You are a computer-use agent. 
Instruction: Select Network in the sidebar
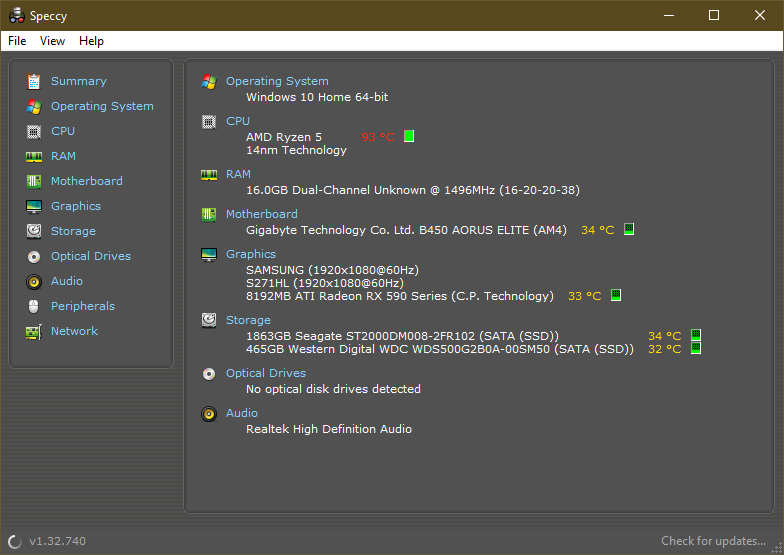[x=74, y=331]
